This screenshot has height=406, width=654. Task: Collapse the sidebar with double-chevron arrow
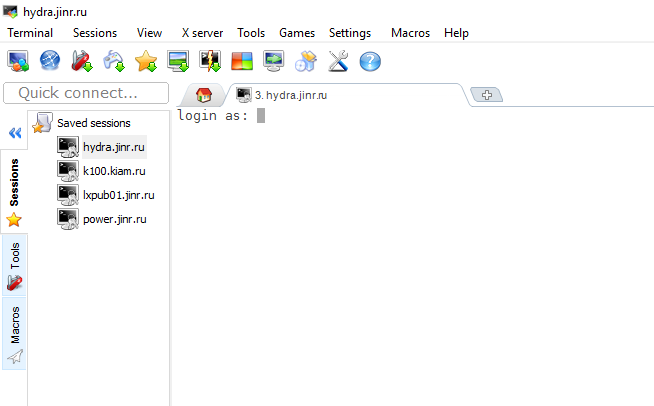pyautogui.click(x=15, y=133)
